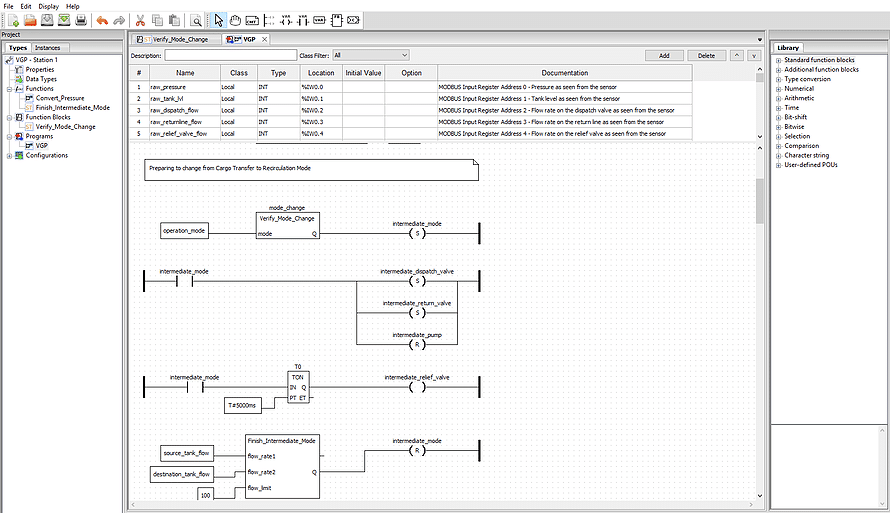Click the Open project folder icon
890x513 pixels.
[30, 20]
